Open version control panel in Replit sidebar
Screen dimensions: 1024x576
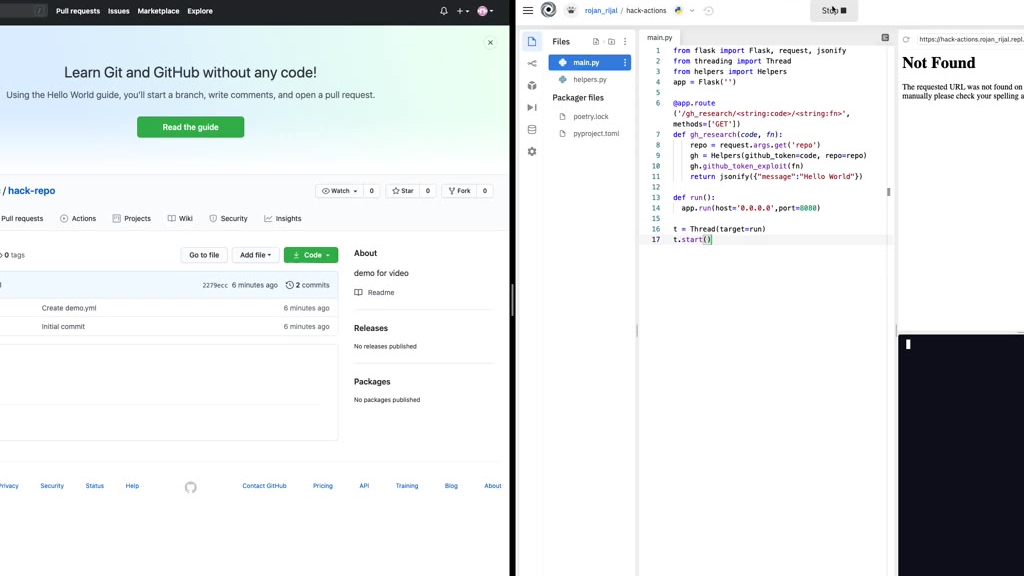[x=532, y=64]
